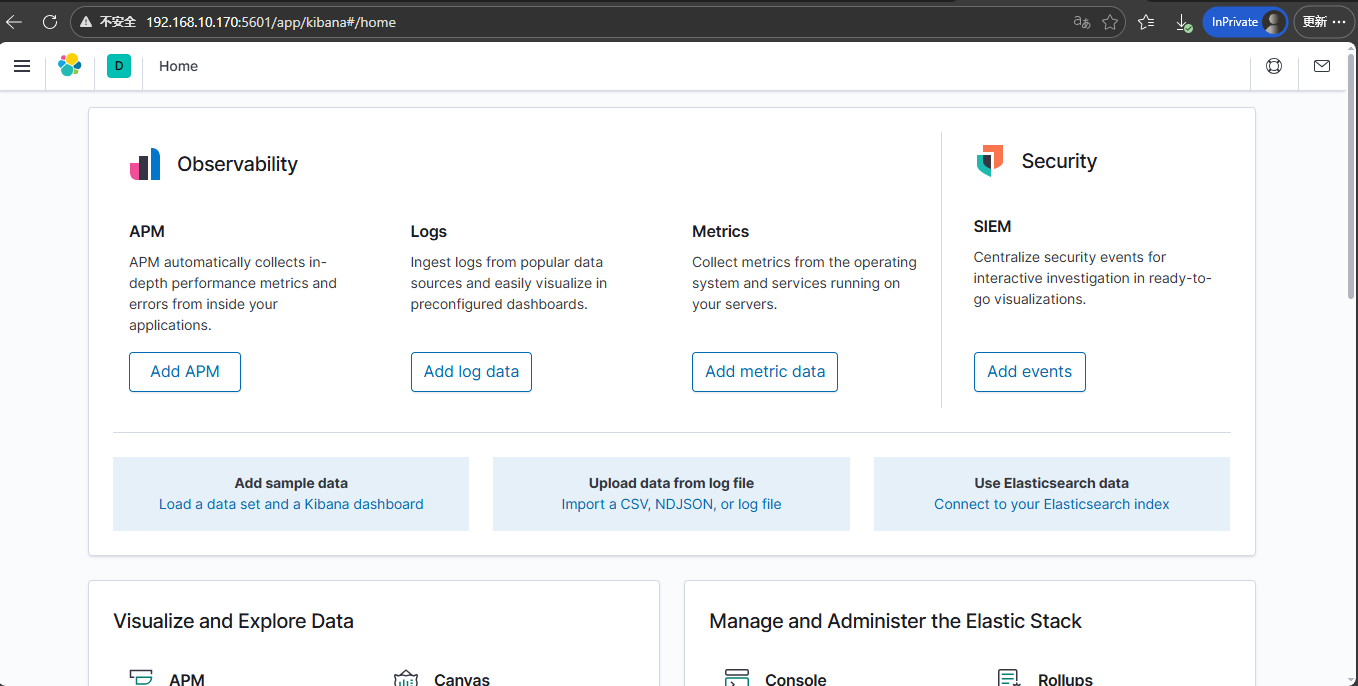
Task: Open the newsfeed mail icon
Action: tap(1322, 66)
